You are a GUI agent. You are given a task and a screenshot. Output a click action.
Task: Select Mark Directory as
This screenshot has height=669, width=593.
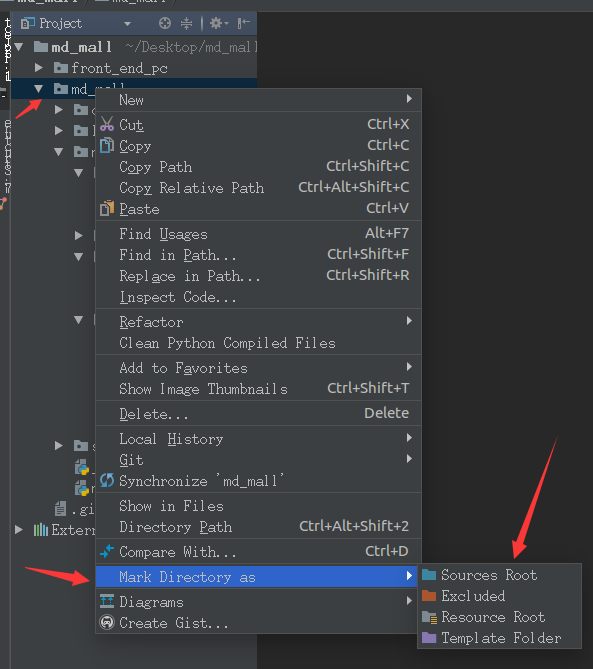pyautogui.click(x=257, y=577)
